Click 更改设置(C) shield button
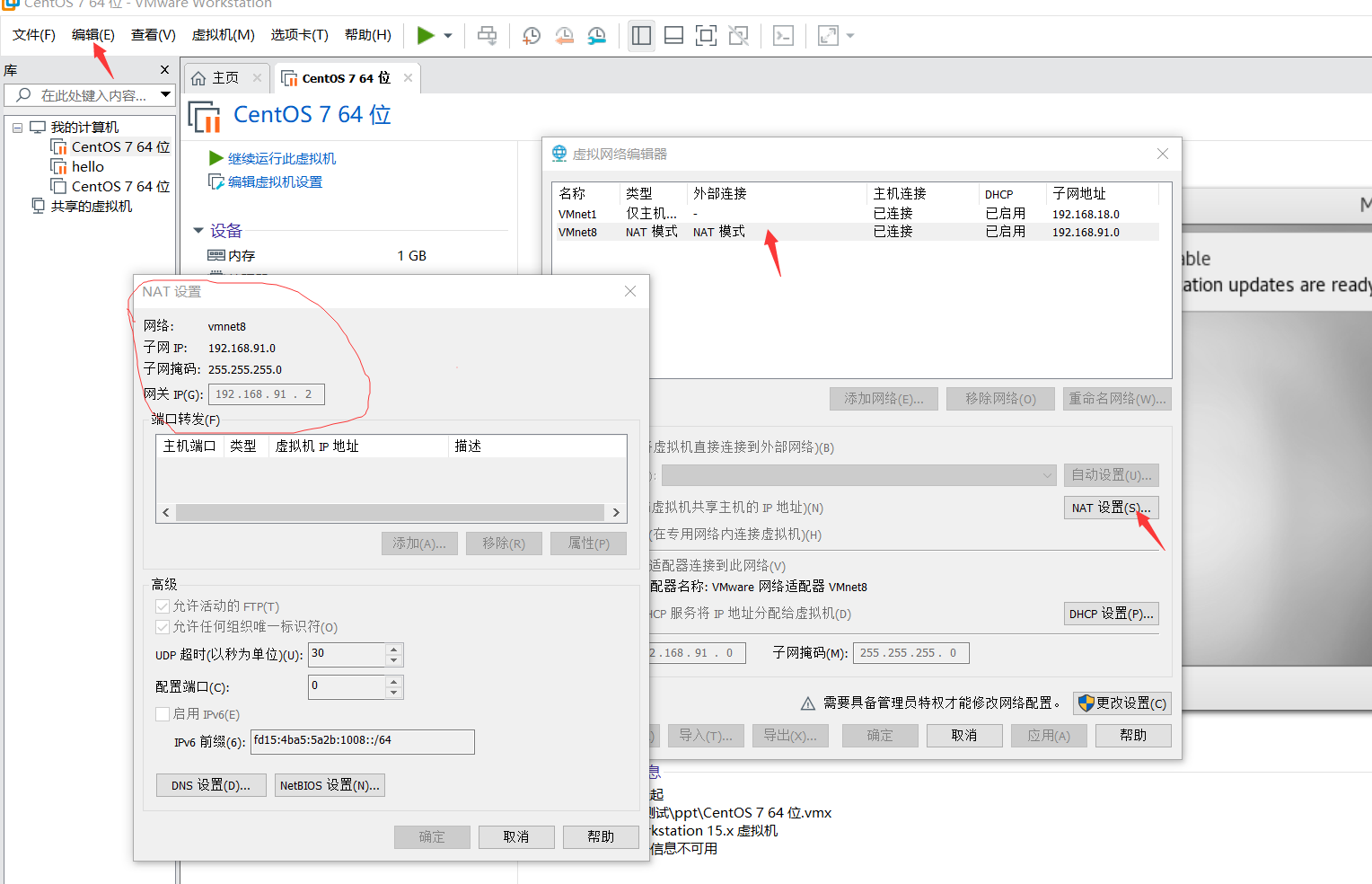Screen dimensions: 1372x884 tap(1121, 703)
